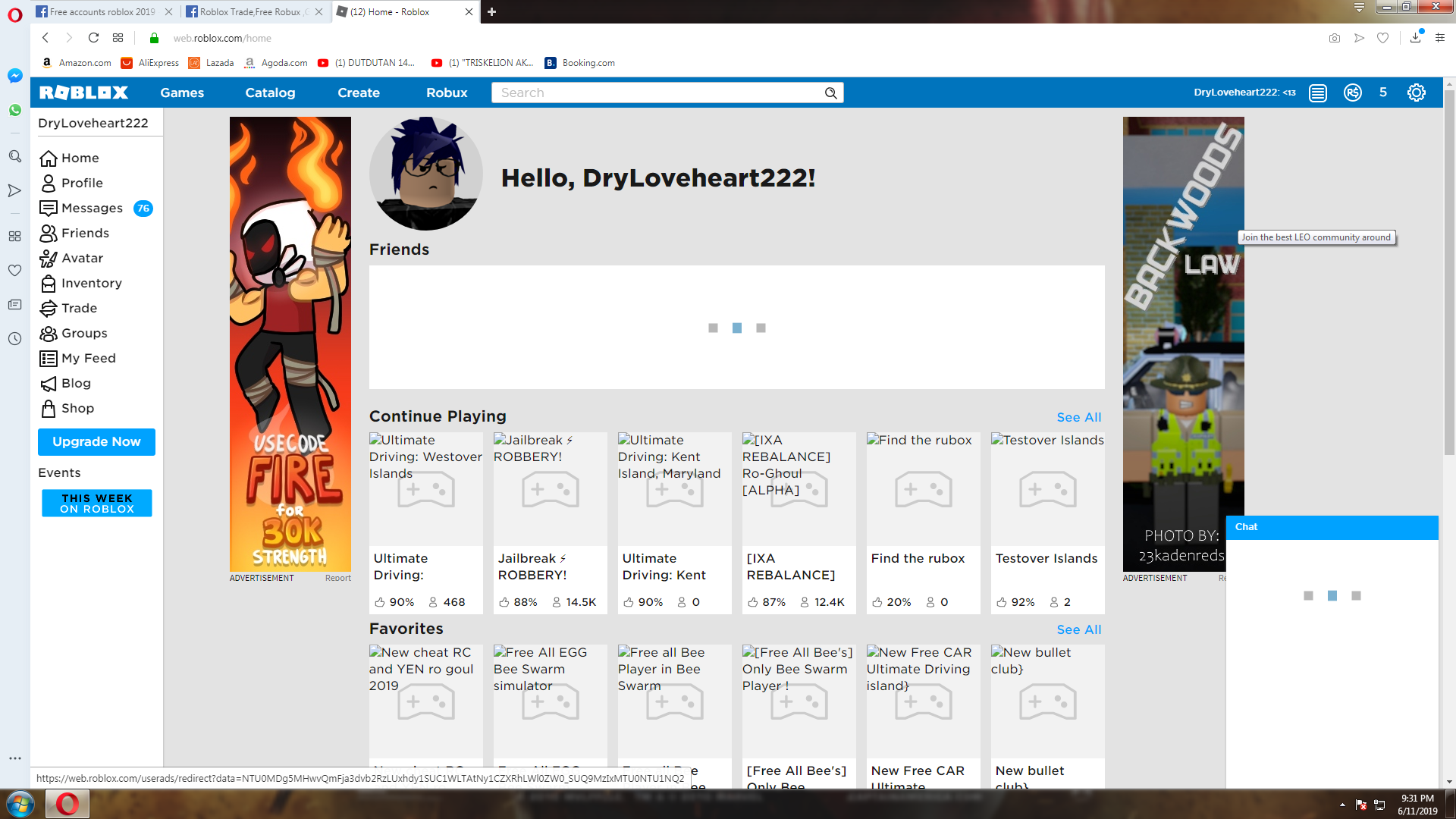Open Booking.com bookmark
1456x819 pixels.
[580, 63]
